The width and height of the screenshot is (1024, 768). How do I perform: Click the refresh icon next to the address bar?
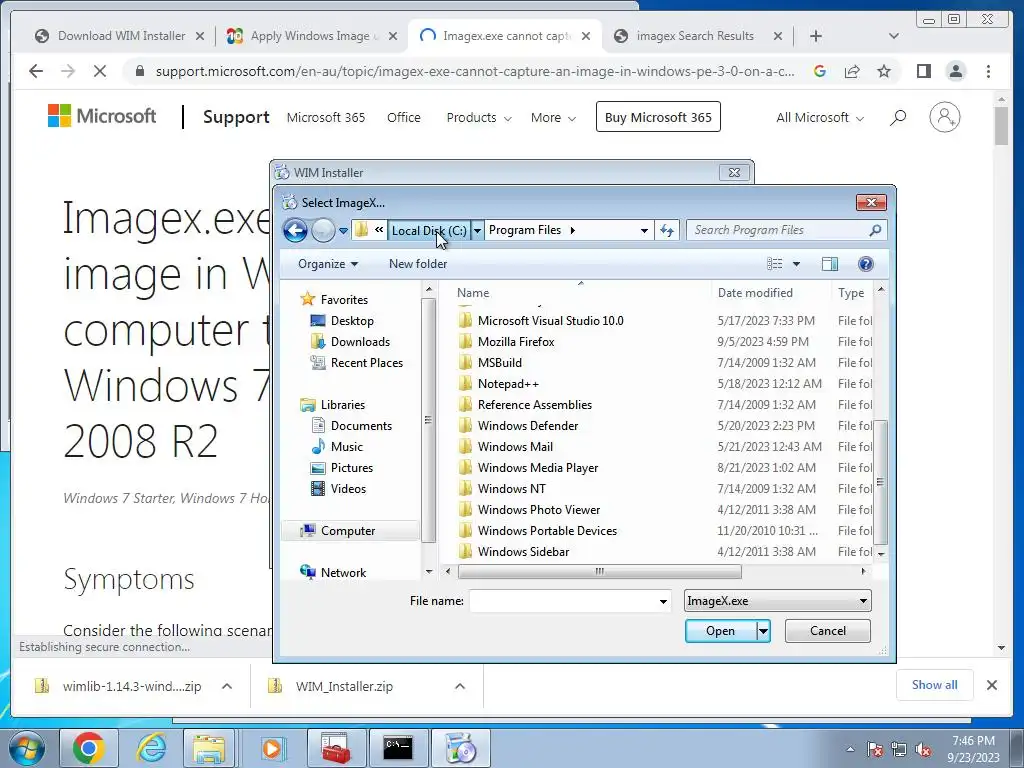(x=667, y=230)
